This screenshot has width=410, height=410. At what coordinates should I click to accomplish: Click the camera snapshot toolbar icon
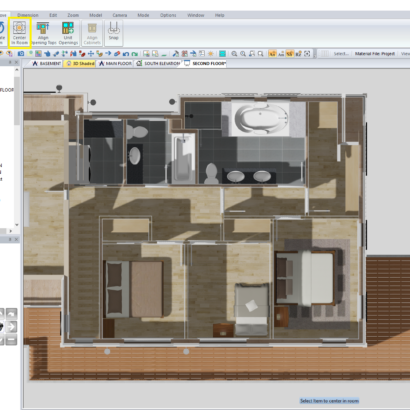[x=21, y=54]
